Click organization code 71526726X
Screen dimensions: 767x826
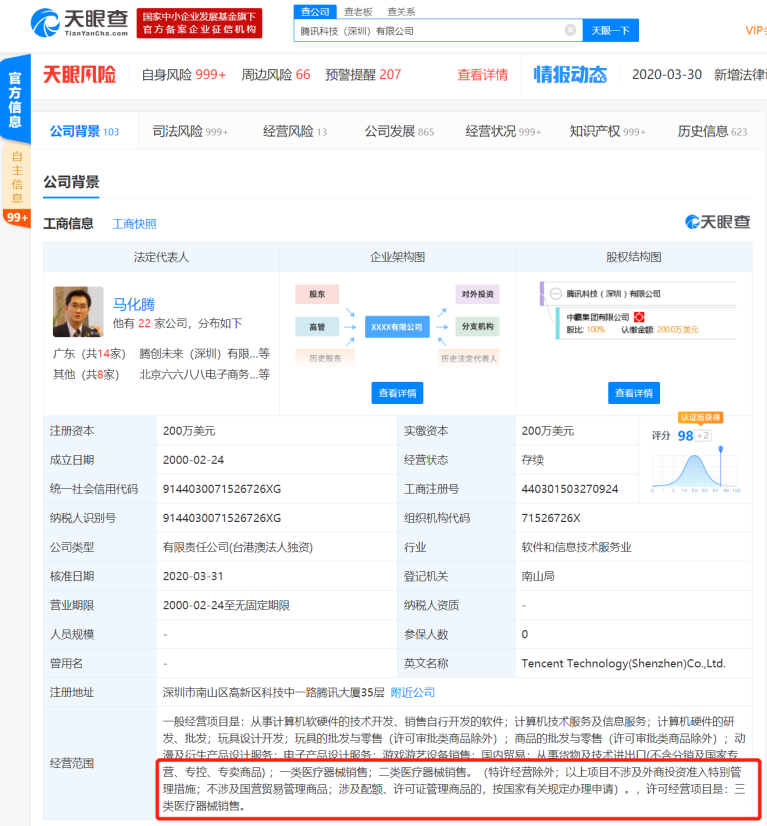pos(550,518)
